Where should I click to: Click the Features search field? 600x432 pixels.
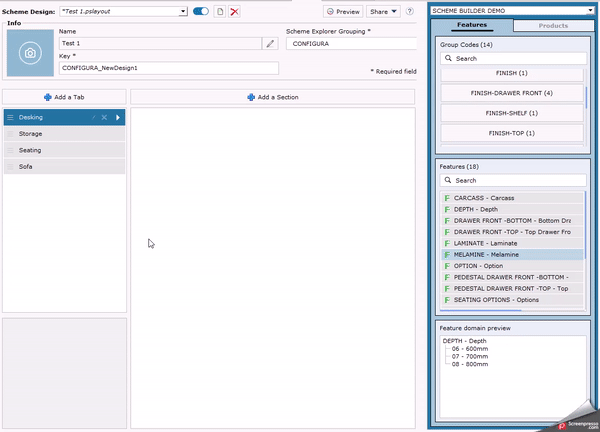click(x=513, y=180)
